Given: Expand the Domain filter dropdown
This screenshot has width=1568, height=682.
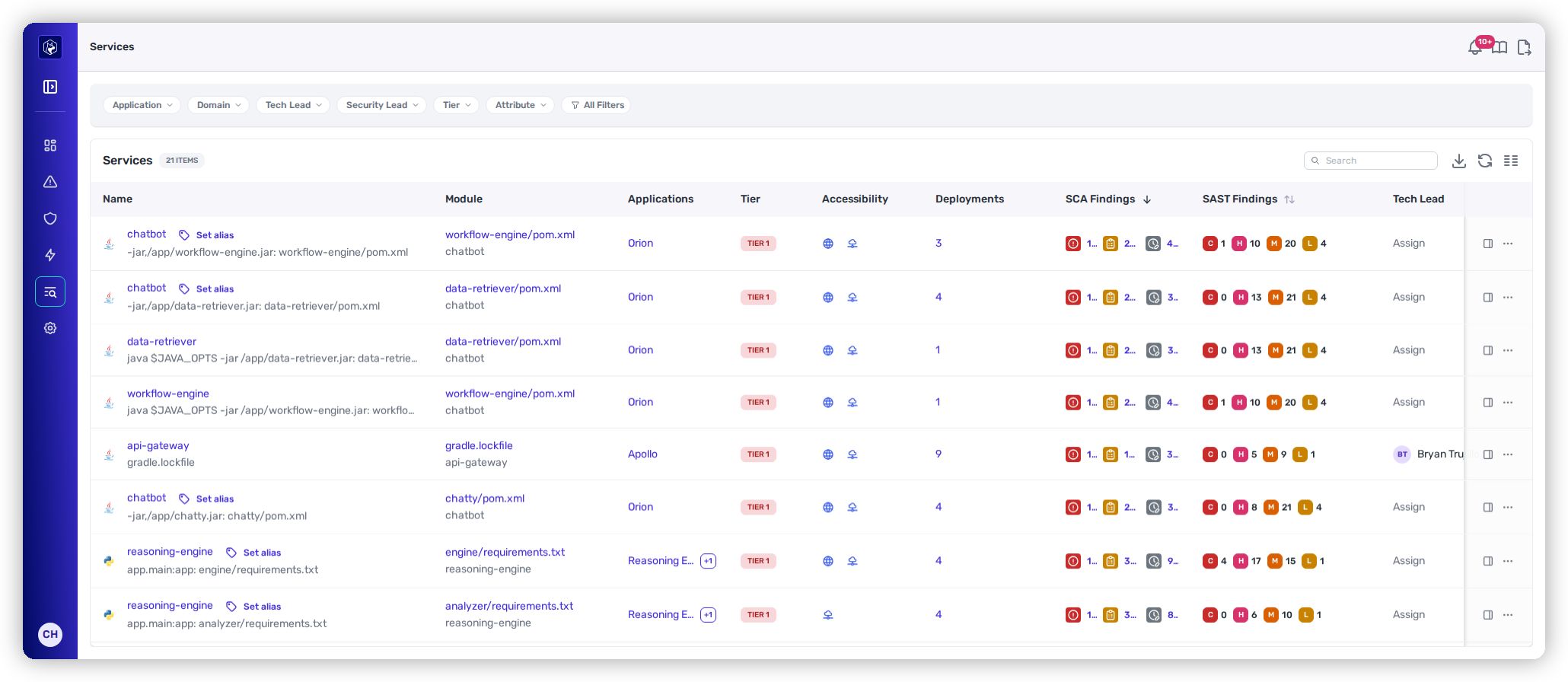Looking at the screenshot, I should pyautogui.click(x=218, y=105).
